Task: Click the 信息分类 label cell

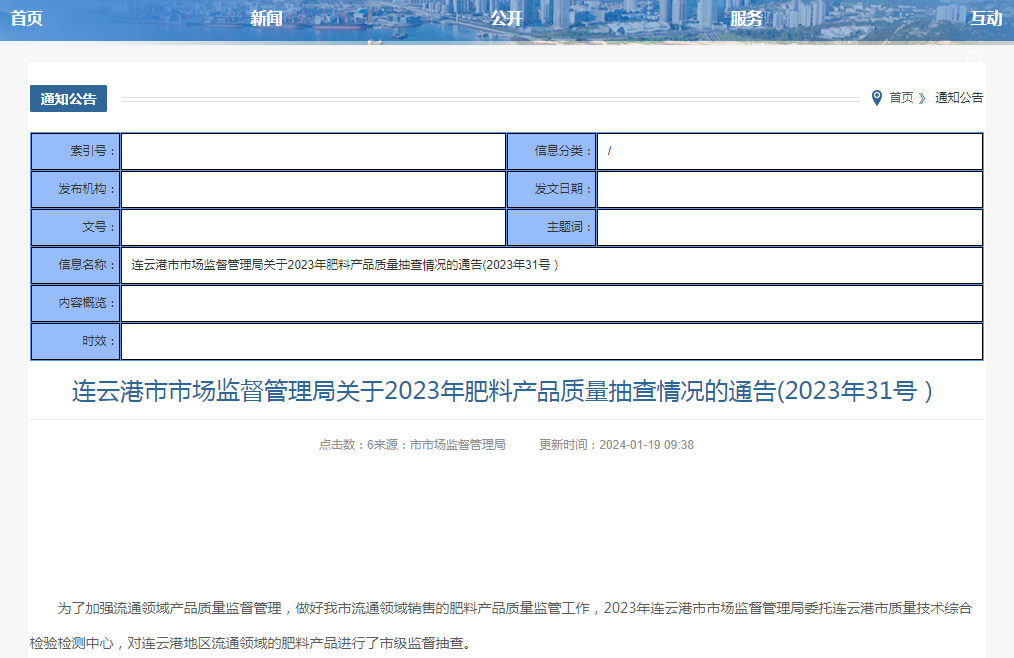Action: [x=552, y=151]
